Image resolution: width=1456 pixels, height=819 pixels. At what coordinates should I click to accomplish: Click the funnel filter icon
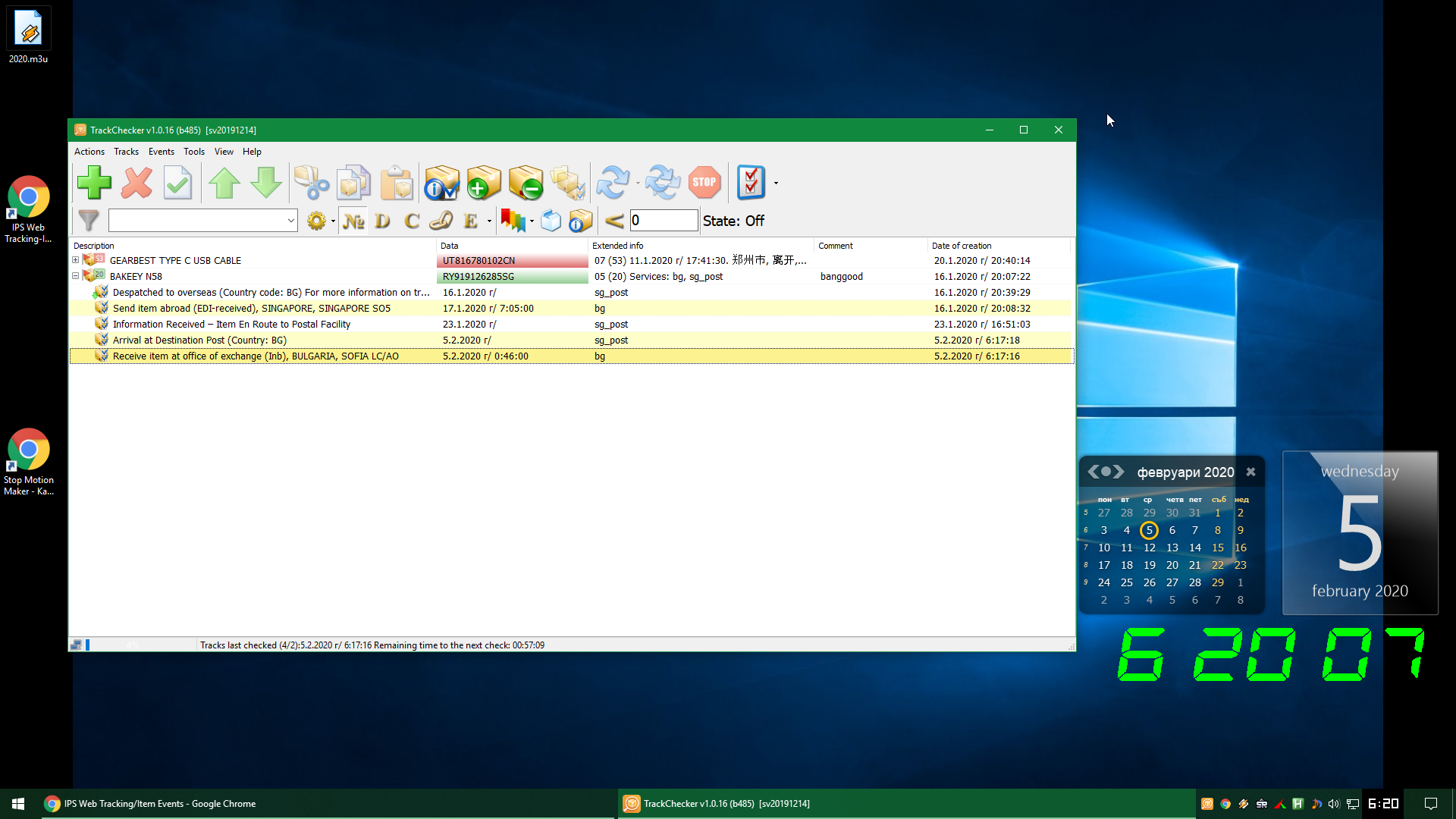(x=89, y=221)
